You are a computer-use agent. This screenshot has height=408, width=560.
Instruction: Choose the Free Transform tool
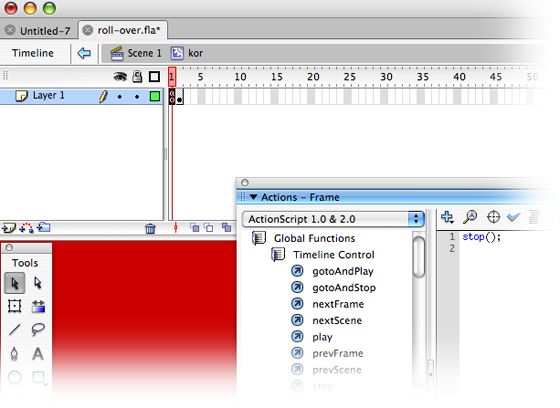click(x=15, y=306)
